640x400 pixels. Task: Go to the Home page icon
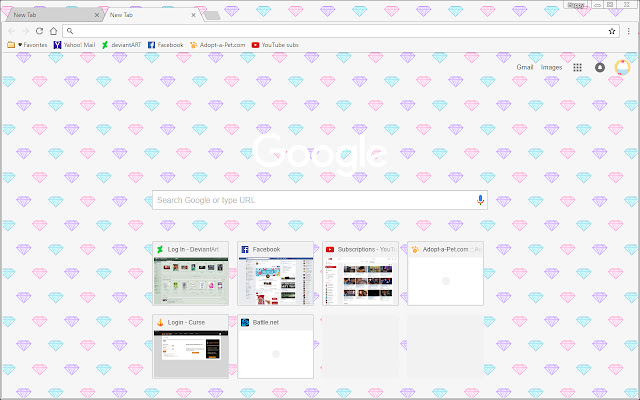53,31
